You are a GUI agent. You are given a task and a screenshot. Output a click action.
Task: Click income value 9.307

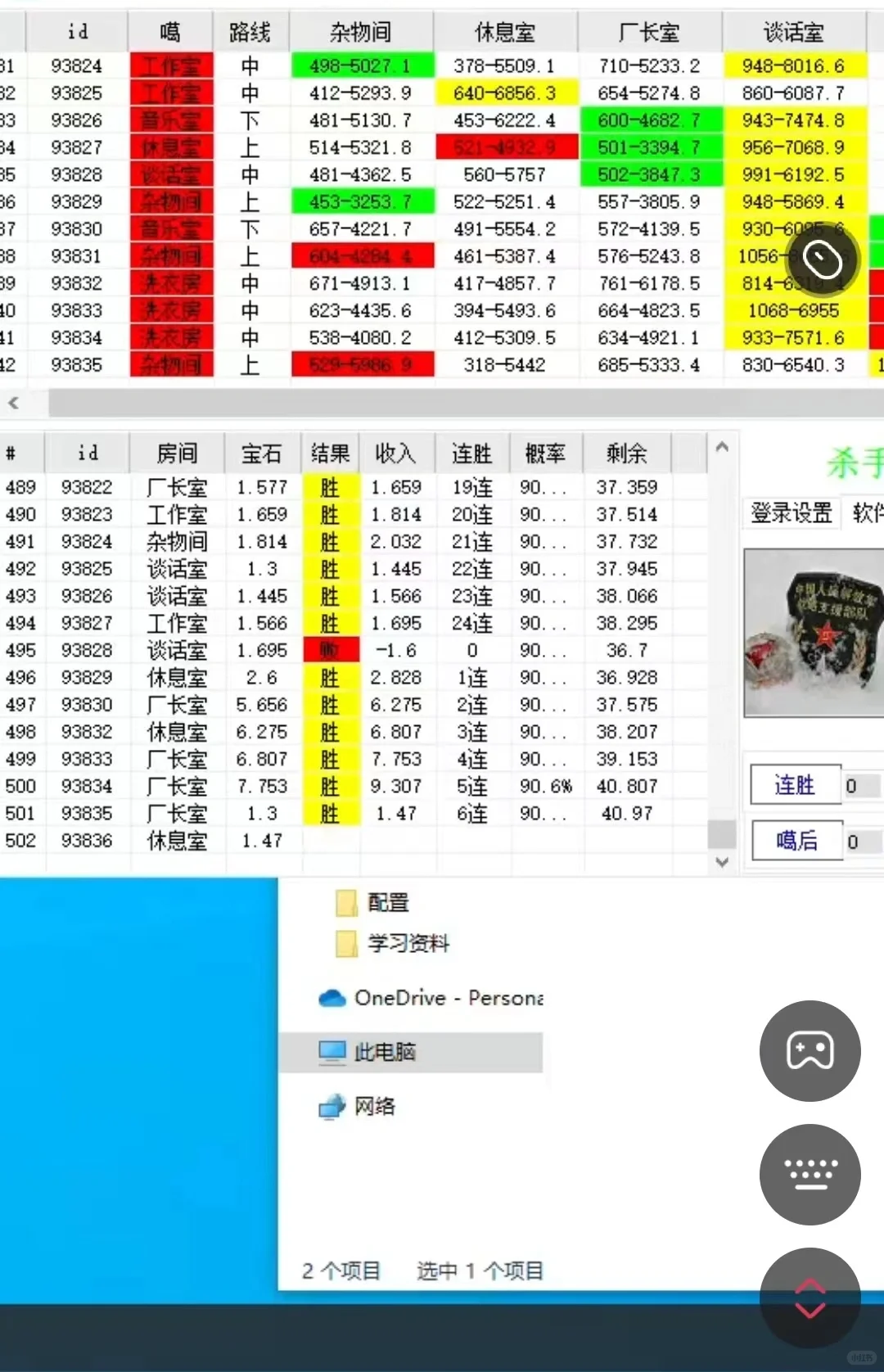click(396, 786)
